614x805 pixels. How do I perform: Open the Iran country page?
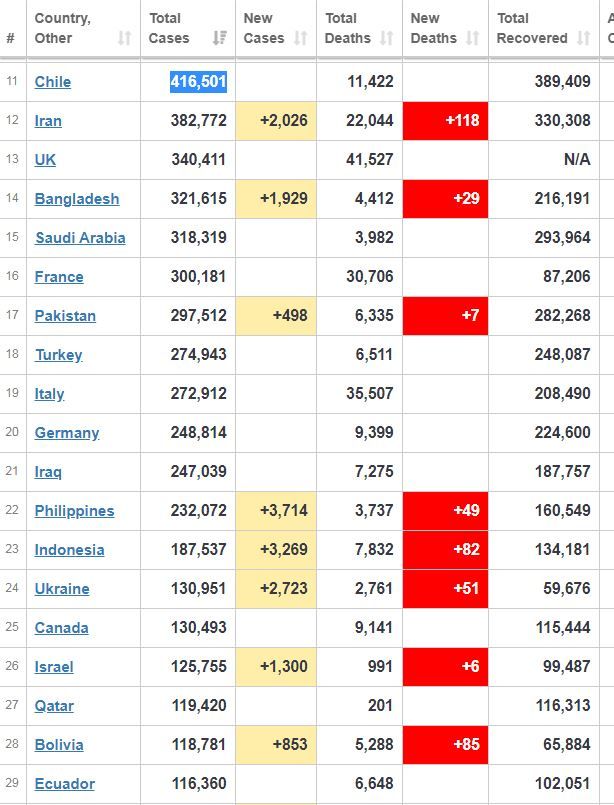(48, 121)
